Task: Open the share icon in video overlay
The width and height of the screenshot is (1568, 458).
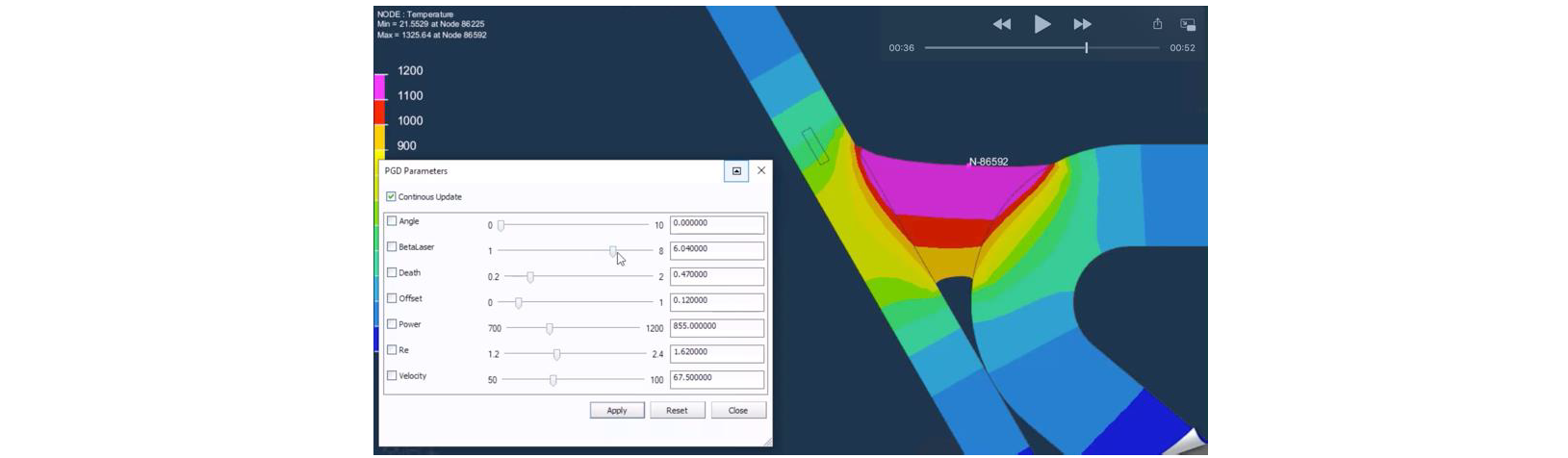Action: tap(1157, 24)
